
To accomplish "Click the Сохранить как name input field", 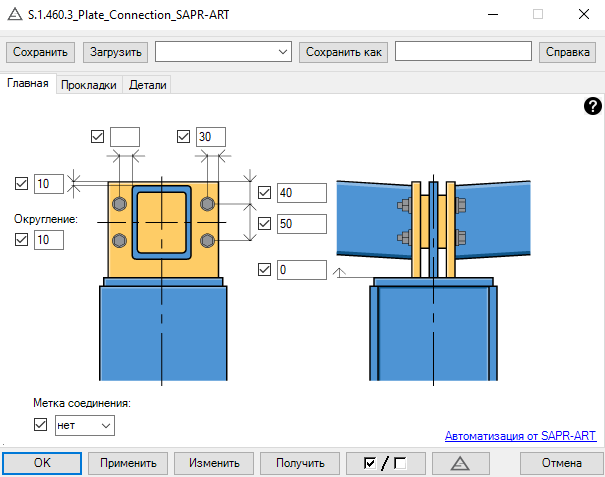I will tap(462, 51).
